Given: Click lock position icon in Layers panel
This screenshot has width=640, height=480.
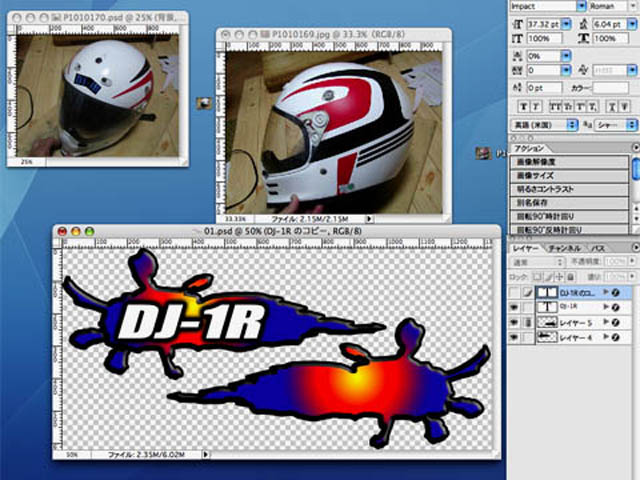Looking at the screenshot, I should pyautogui.click(x=560, y=277).
